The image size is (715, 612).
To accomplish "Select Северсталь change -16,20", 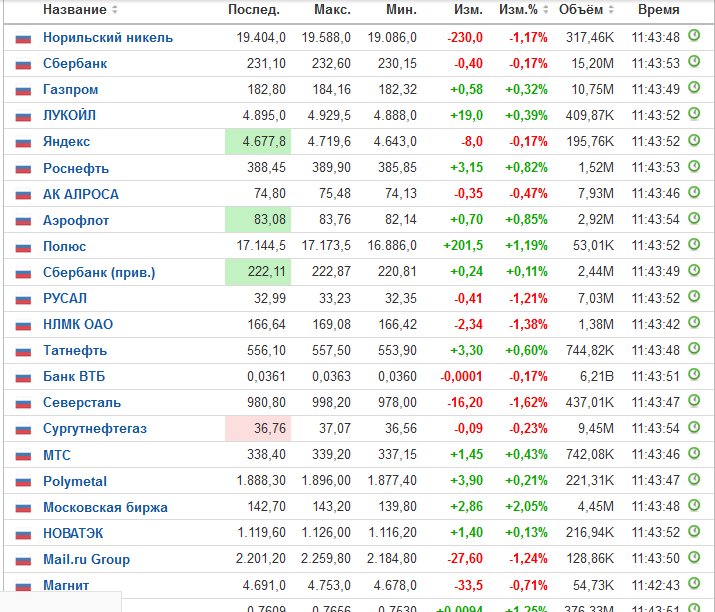I will [465, 402].
